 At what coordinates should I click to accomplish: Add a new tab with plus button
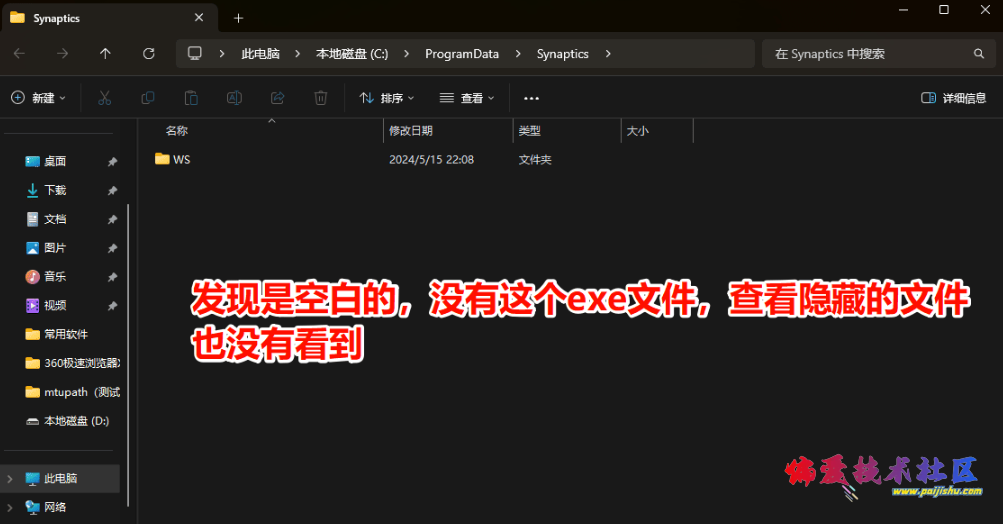coord(239,18)
